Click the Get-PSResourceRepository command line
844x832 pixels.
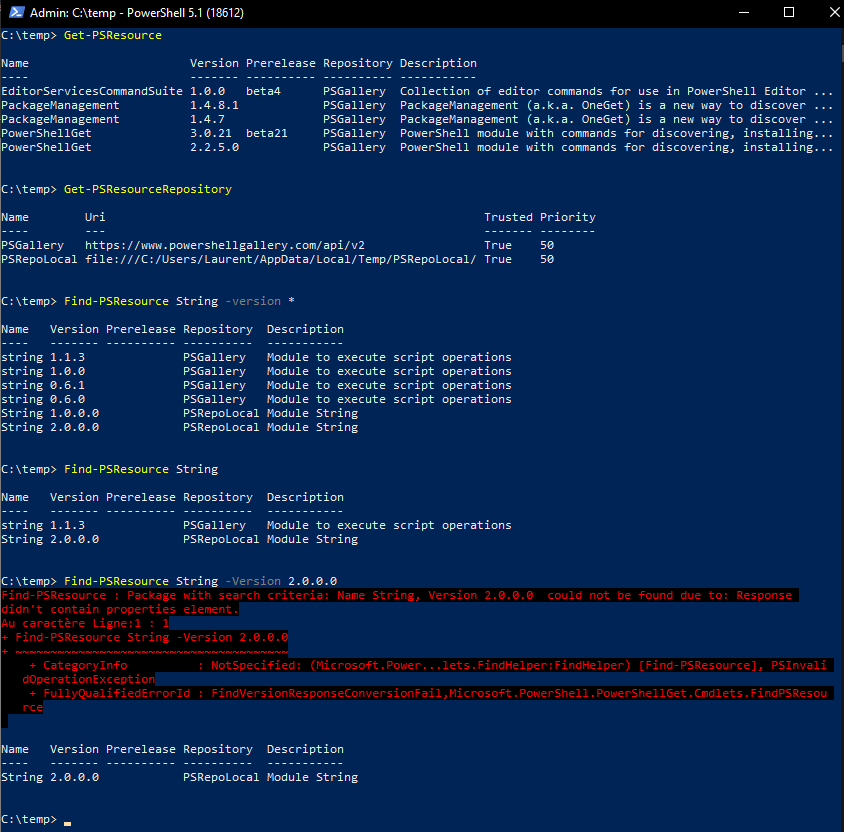(148, 188)
